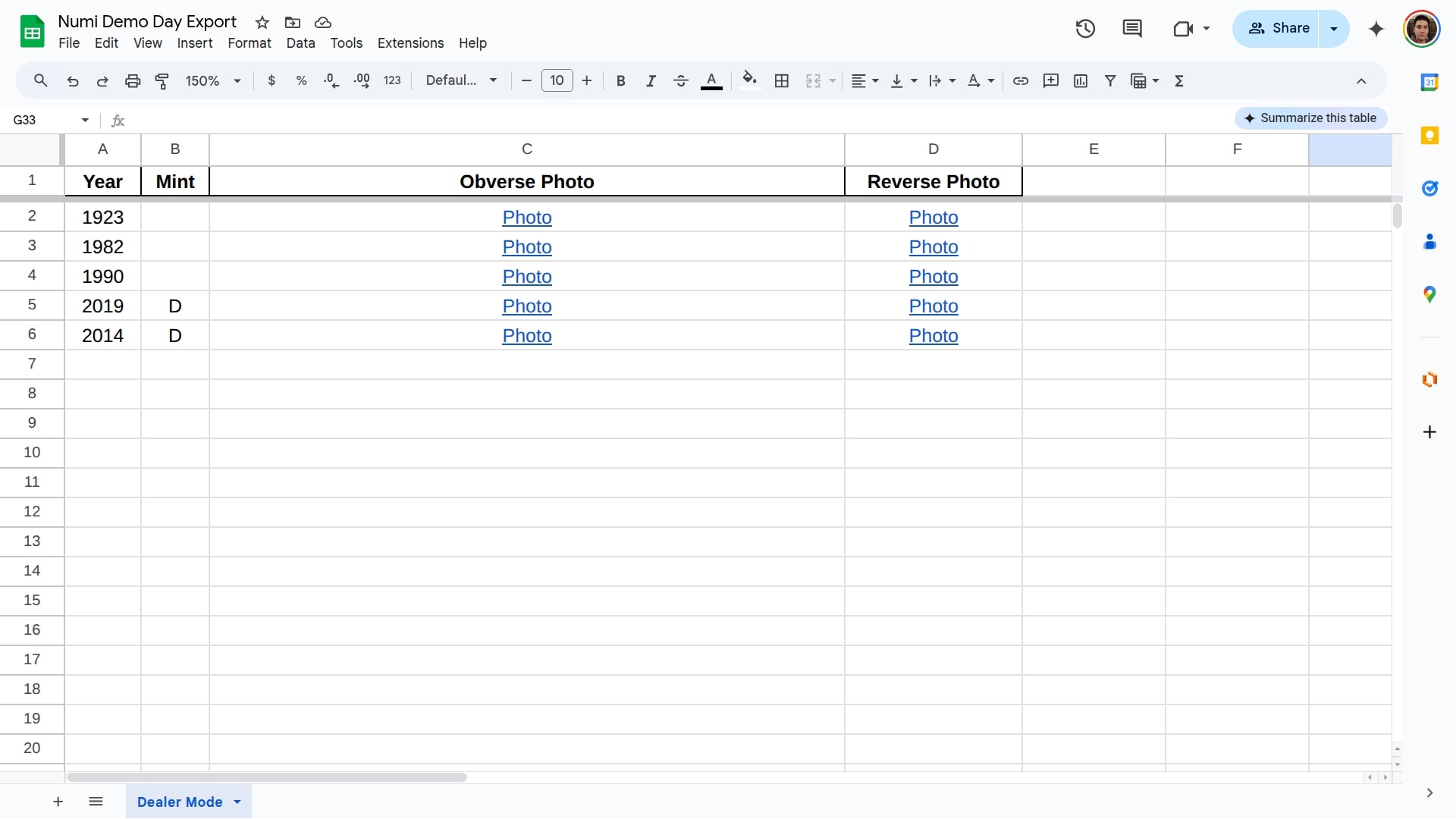This screenshot has height=819, width=1456.
Task: Open the functions sigma icon
Action: [x=1179, y=81]
